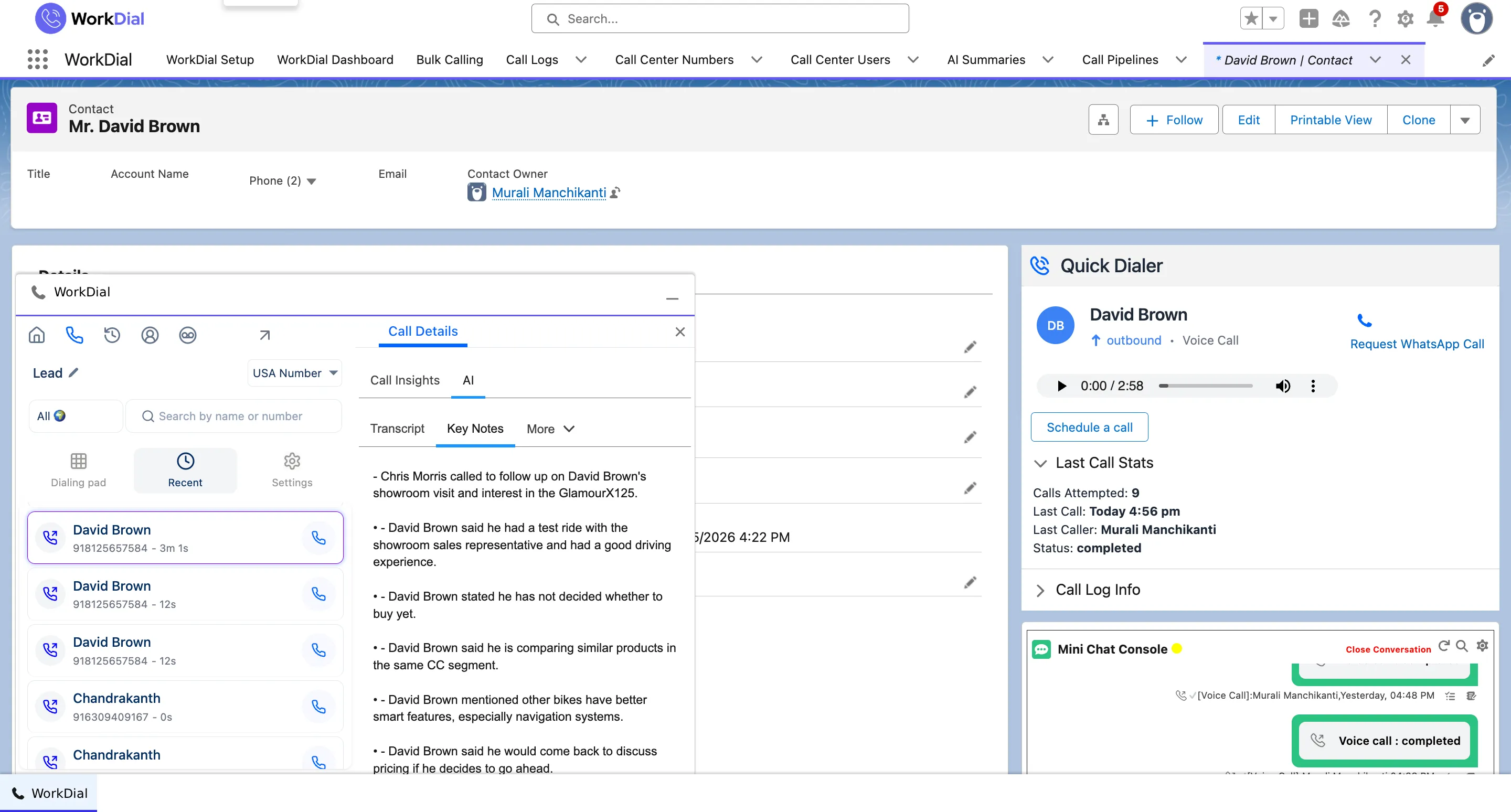
Task: Open the softphone home icon
Action: pyautogui.click(x=36, y=335)
